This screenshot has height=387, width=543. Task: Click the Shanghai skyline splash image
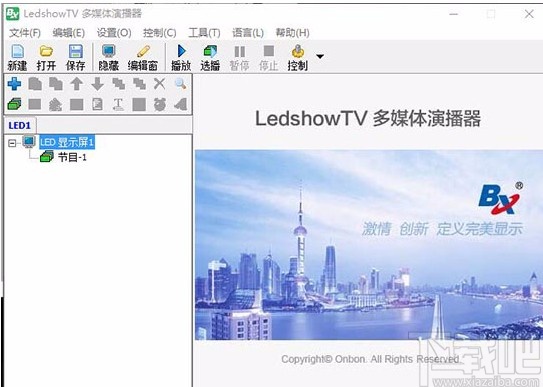[369, 245]
